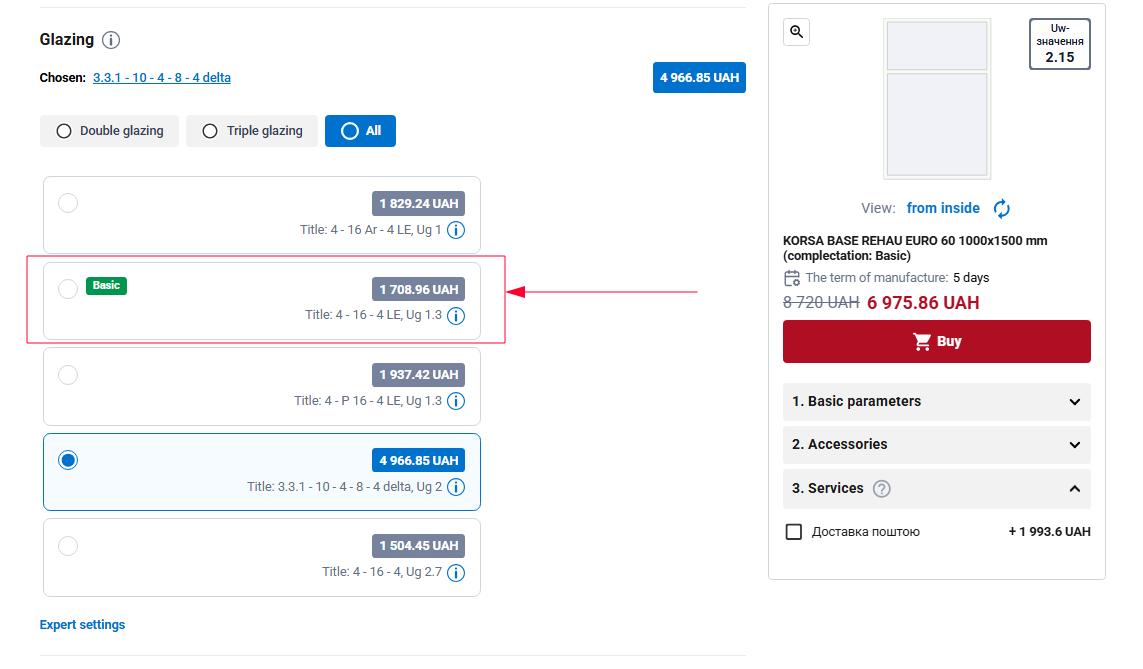Select the Triple glazing filter
The height and width of the screenshot is (669, 1143).
coord(252,131)
